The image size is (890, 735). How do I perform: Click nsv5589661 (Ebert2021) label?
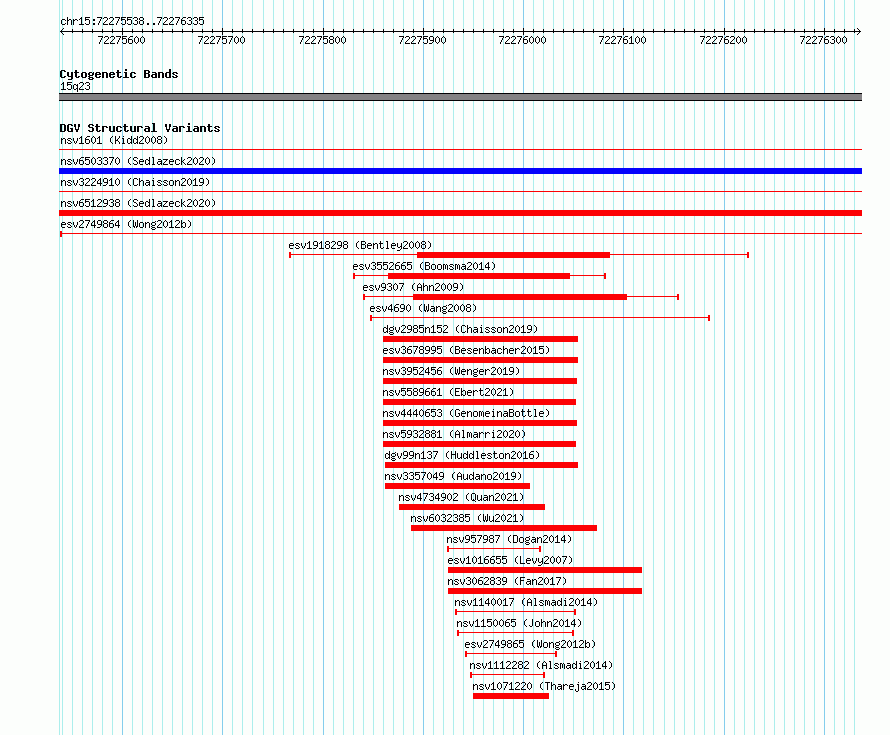448,392
